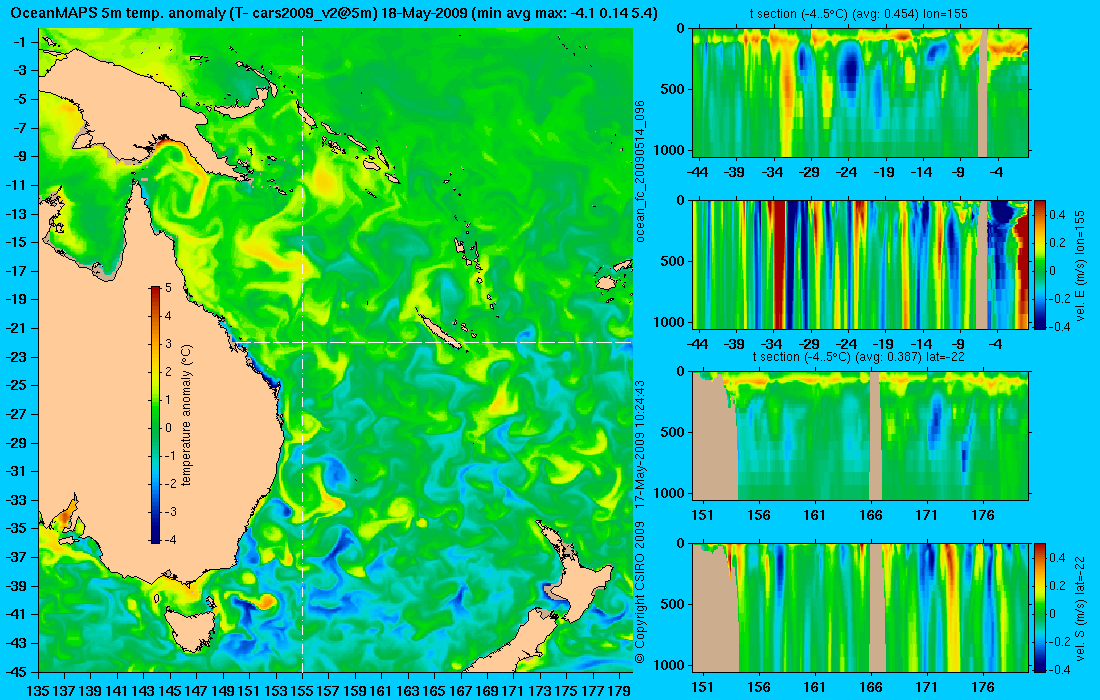Click the warm orange eddy south of Australia near 152E

(266, 601)
